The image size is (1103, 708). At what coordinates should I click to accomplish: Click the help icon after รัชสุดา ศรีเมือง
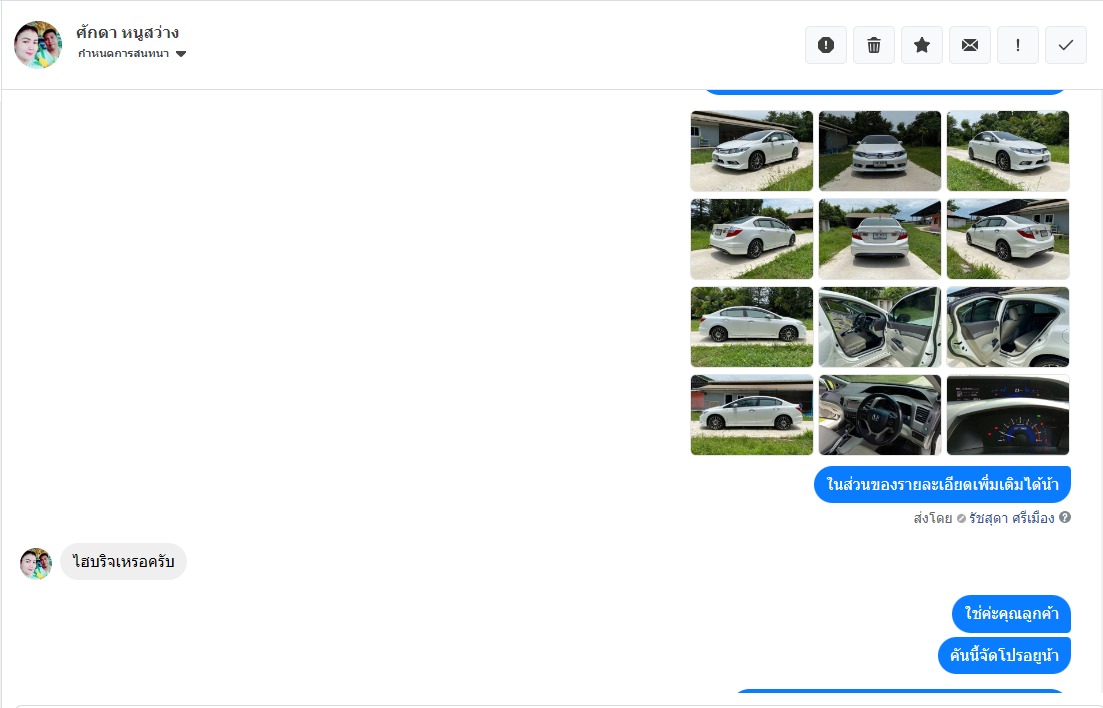(1065, 517)
